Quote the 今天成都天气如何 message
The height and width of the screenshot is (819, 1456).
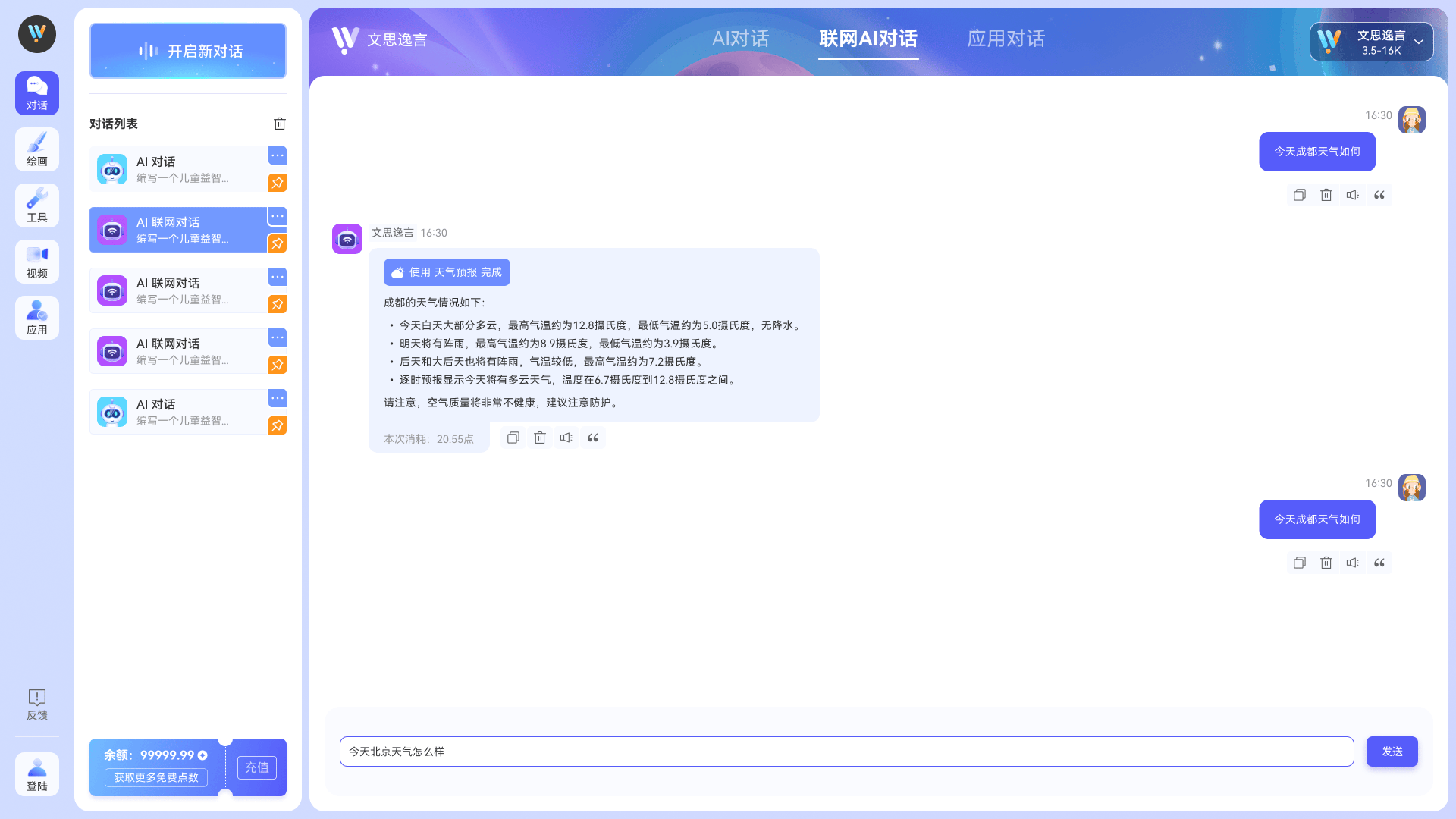(x=1379, y=195)
